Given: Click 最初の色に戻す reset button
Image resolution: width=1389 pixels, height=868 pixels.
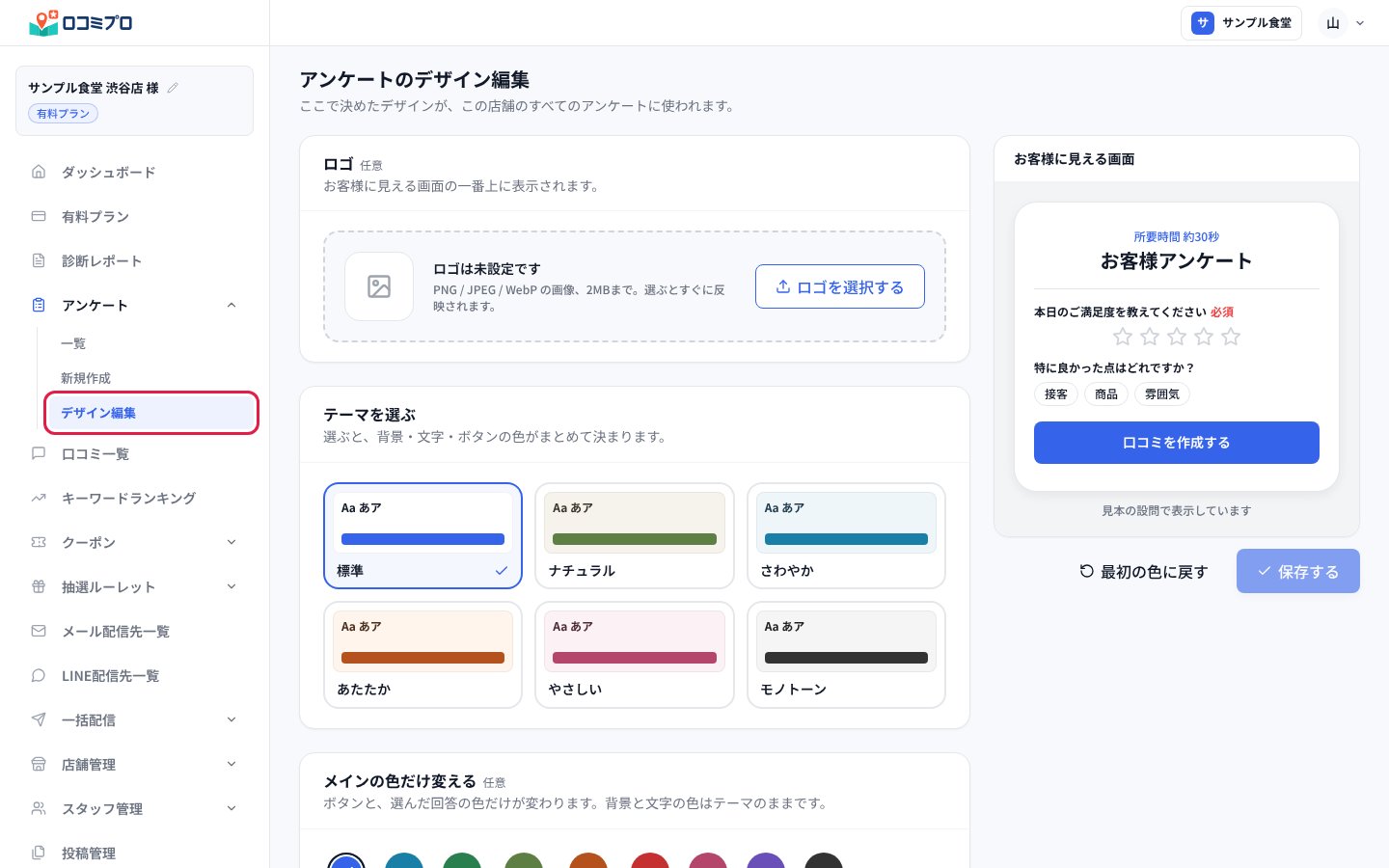Looking at the screenshot, I should coord(1144,571).
